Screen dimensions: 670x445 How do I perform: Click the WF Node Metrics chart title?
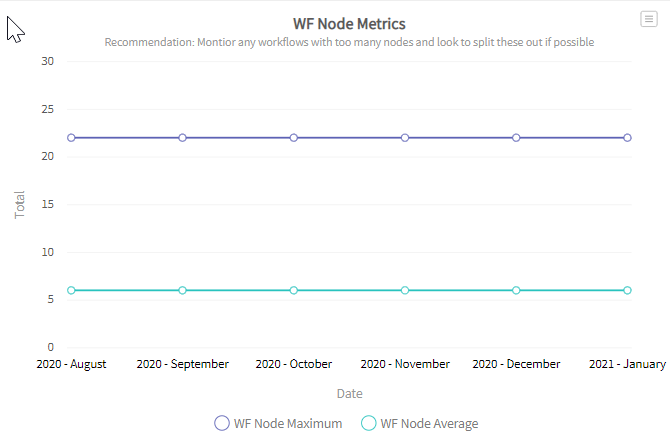[349, 23]
